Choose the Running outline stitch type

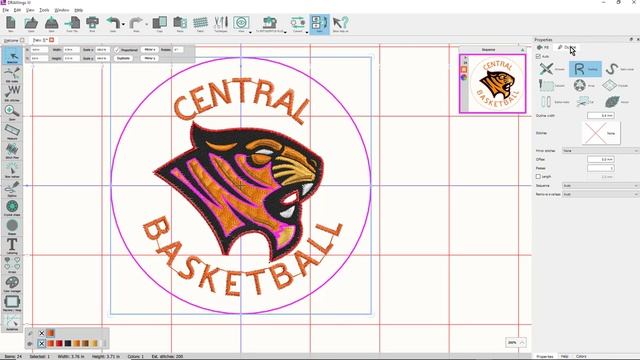pos(585,69)
